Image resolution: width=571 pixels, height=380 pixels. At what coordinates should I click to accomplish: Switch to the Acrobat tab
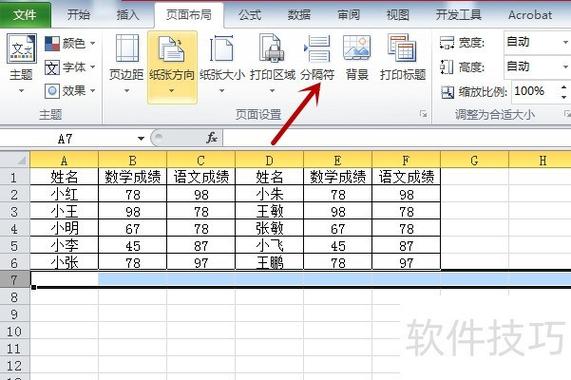pyautogui.click(x=530, y=15)
